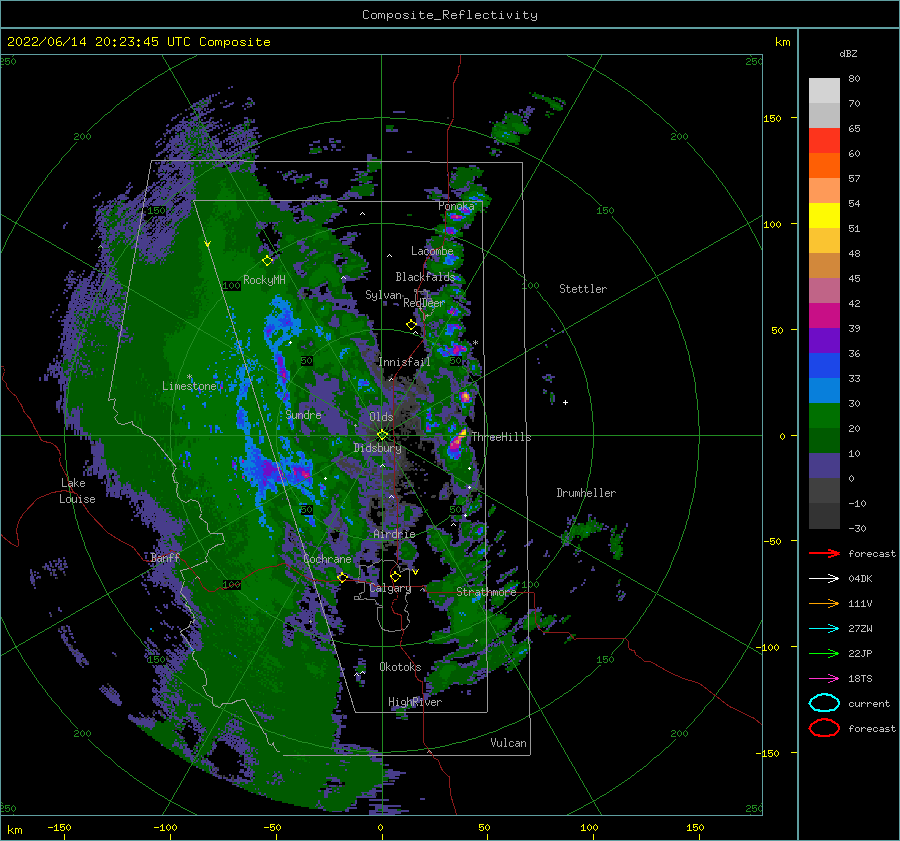Screen dimensions: 900x841
Task: Select the bright yellow 51–54 dBZ swatch
Action: 824,215
